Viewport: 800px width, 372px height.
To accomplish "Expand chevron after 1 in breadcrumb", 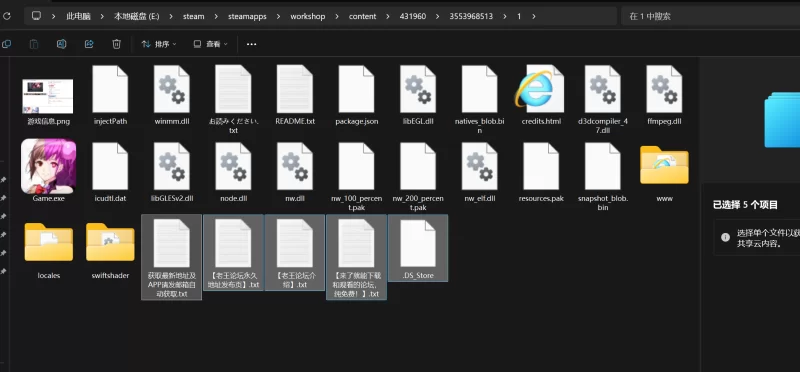I will pos(534,16).
